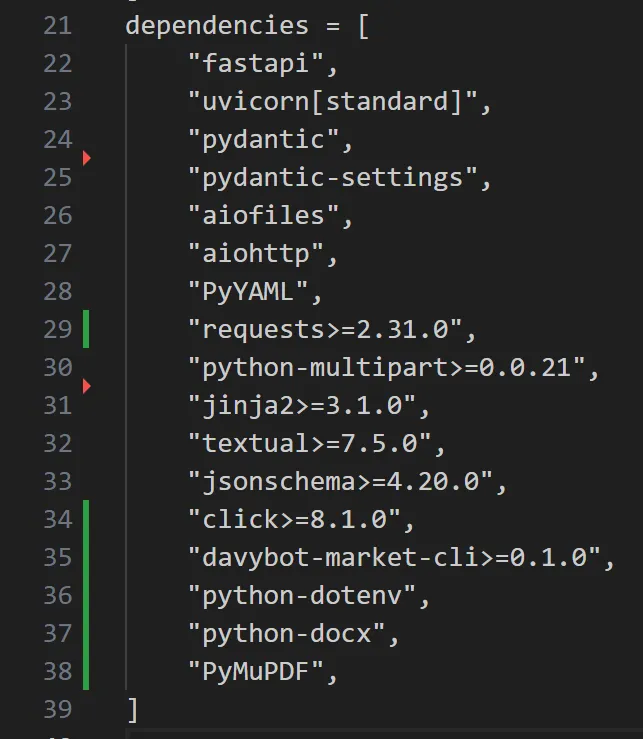Click the "click>=8.1.0" entry

tap(294, 520)
